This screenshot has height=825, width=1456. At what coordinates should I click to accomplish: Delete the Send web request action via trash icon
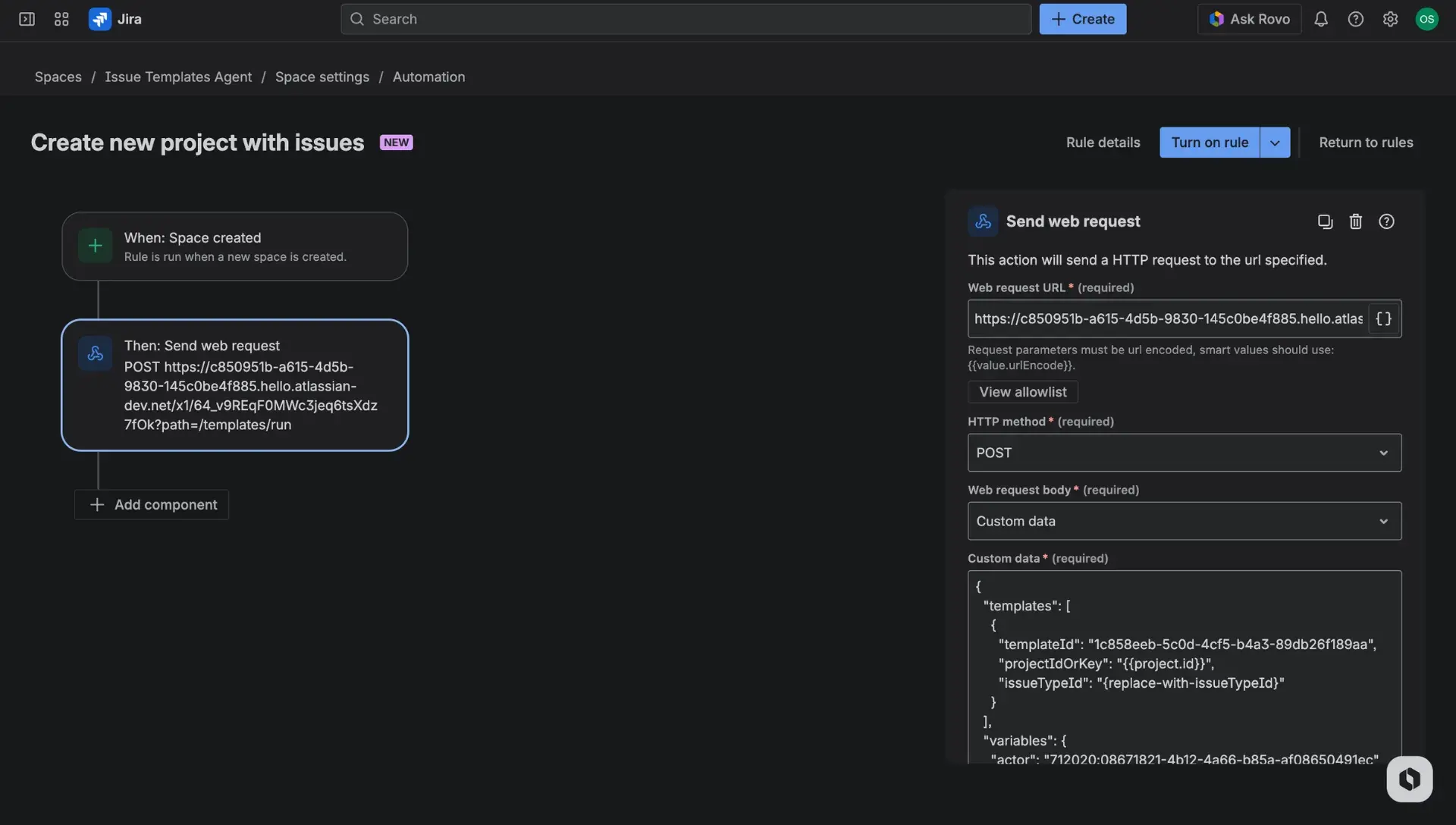[x=1356, y=221]
